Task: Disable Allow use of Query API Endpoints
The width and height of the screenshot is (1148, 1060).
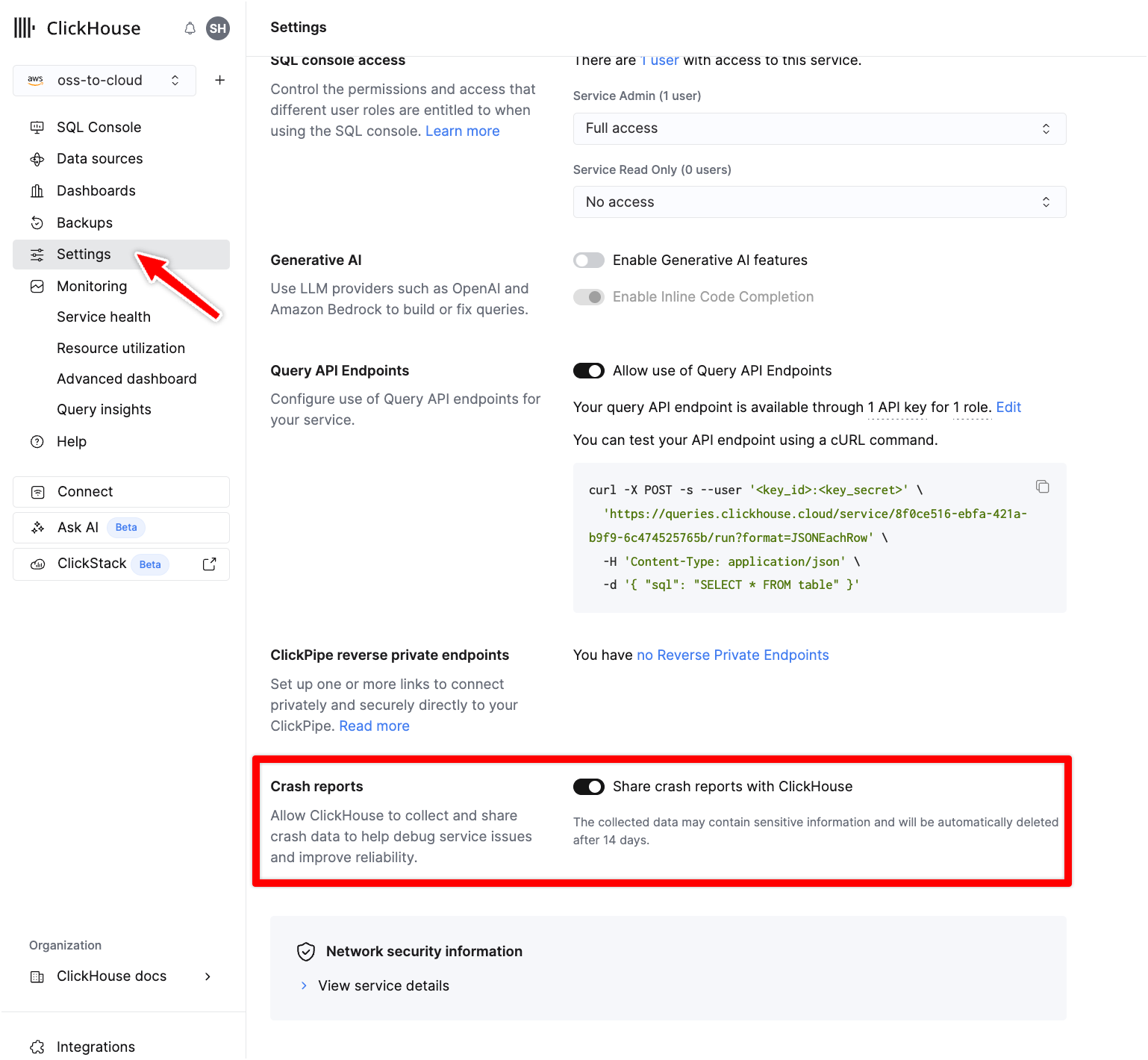Action: (x=589, y=370)
